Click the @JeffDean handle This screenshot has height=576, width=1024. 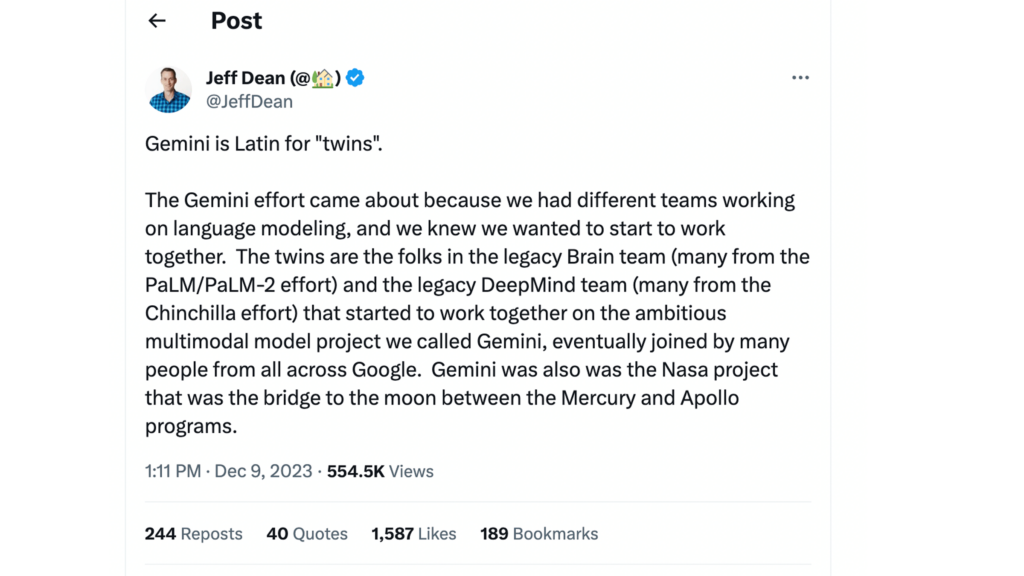tap(249, 101)
